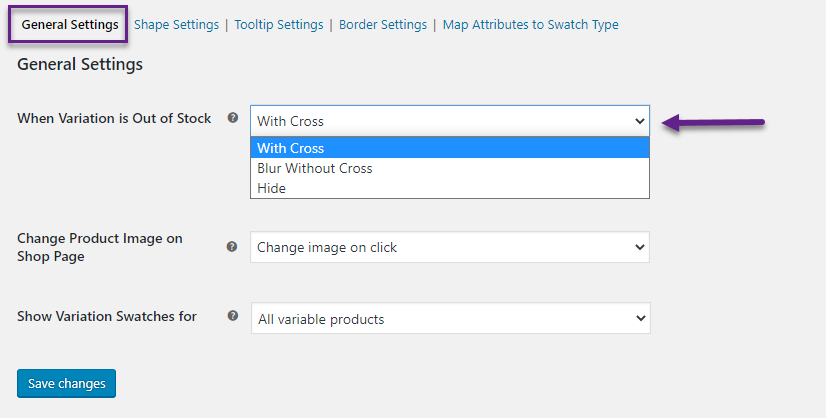The height and width of the screenshot is (418, 826).
Task: Expand the All variable products dropdown
Action: coord(451,318)
